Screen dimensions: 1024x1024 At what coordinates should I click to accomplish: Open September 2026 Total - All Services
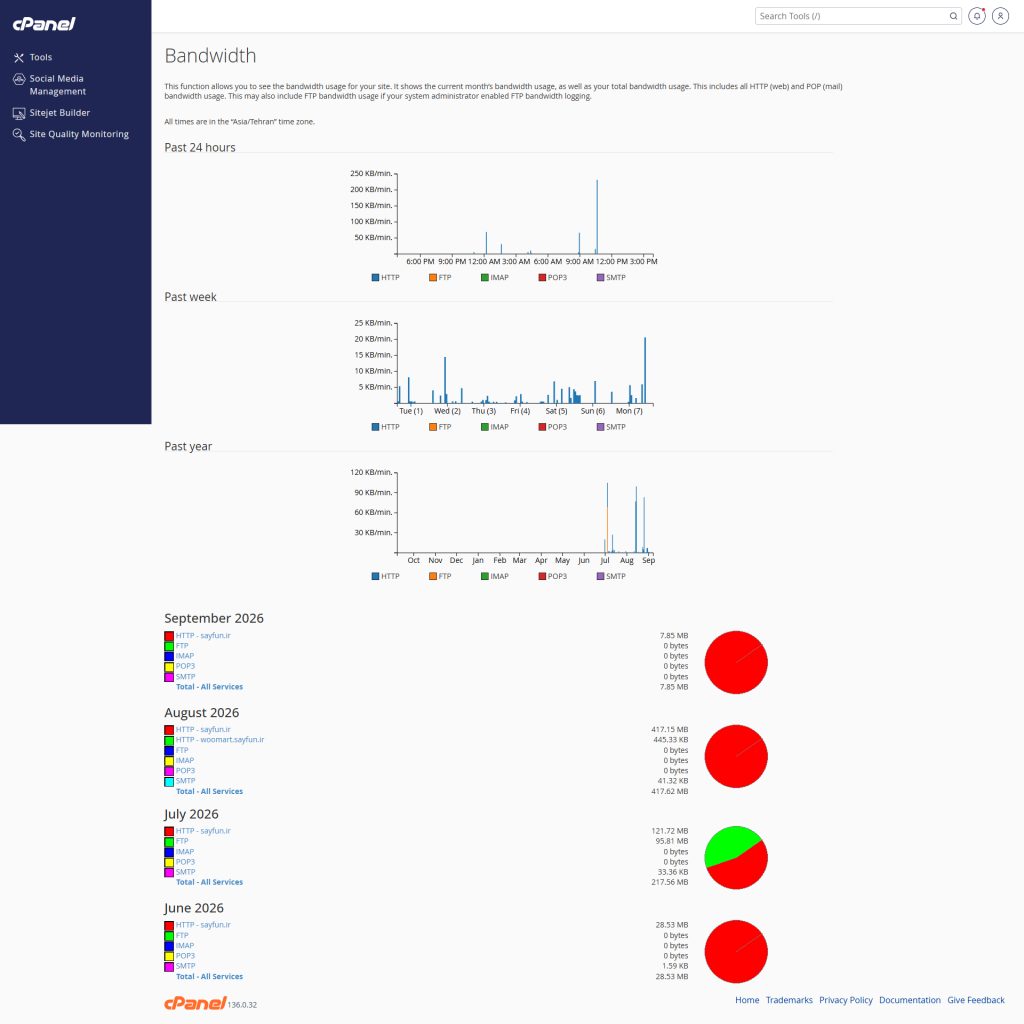click(209, 687)
